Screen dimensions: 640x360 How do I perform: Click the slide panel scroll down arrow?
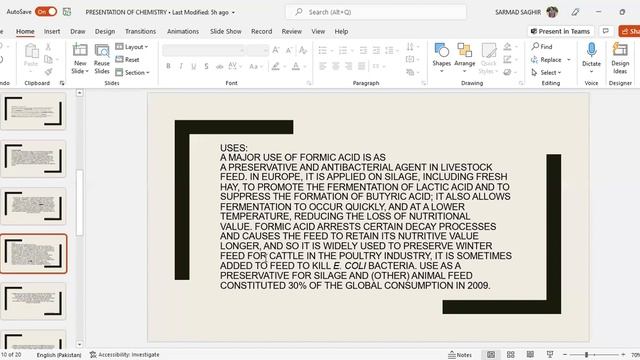[x=79, y=344]
